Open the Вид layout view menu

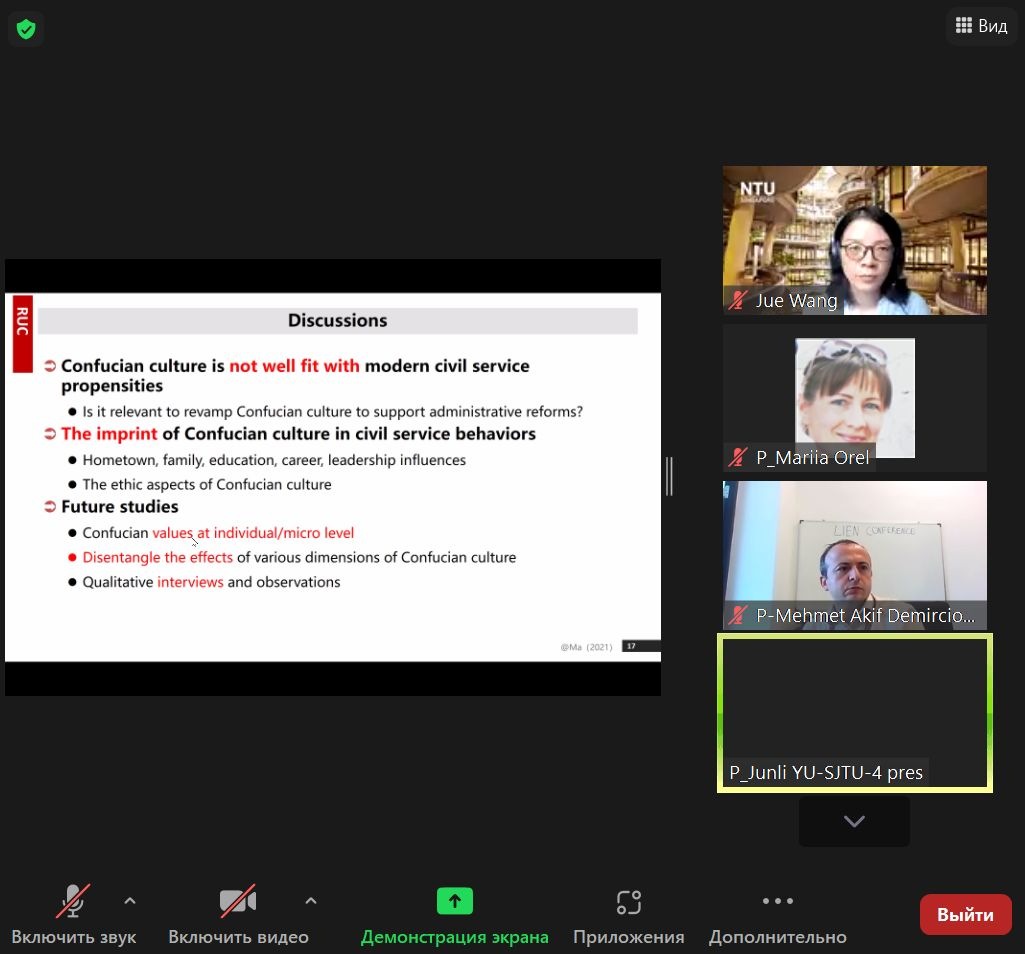point(981,26)
